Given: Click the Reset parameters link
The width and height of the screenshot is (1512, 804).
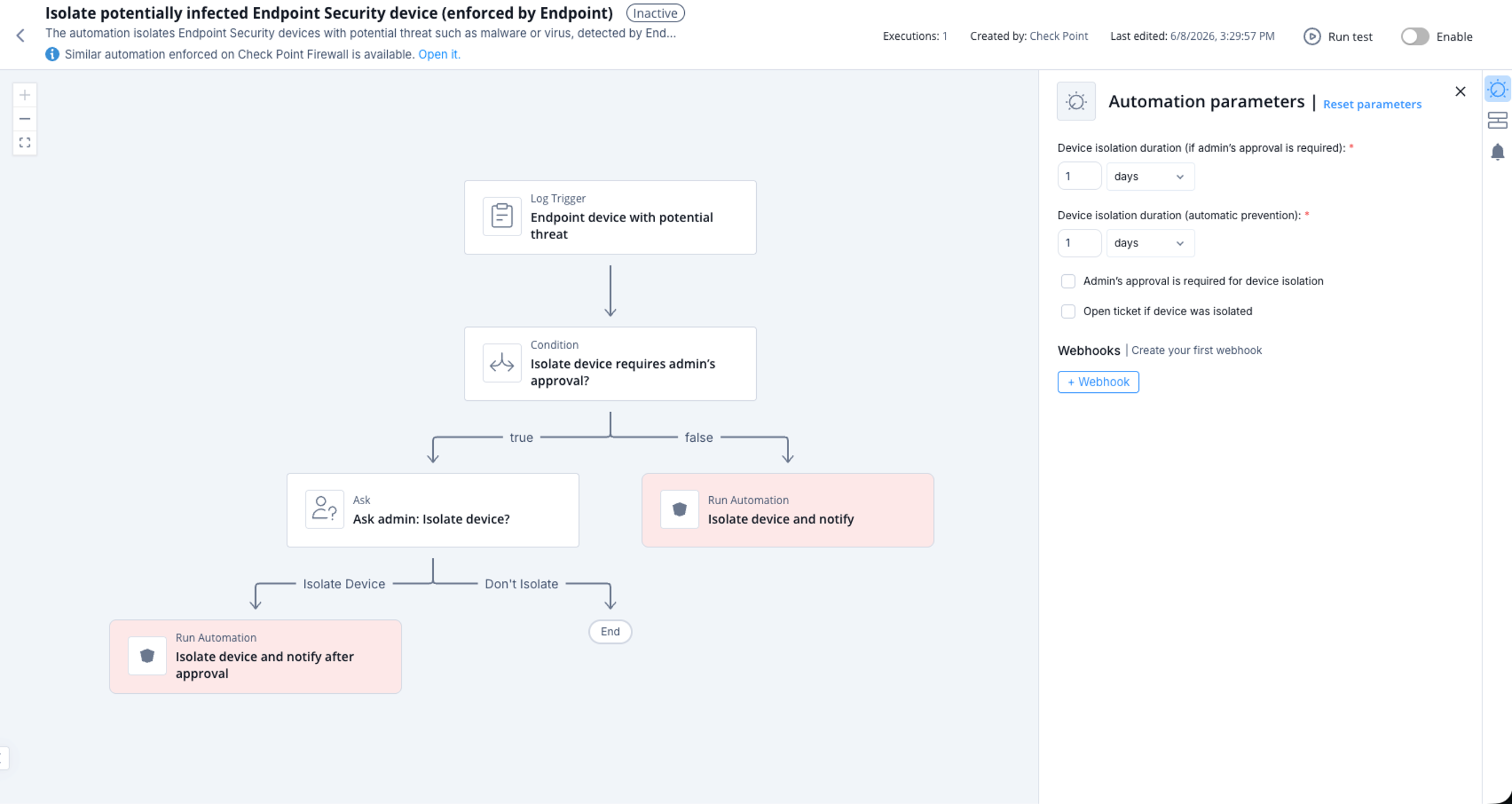Looking at the screenshot, I should click(1372, 104).
